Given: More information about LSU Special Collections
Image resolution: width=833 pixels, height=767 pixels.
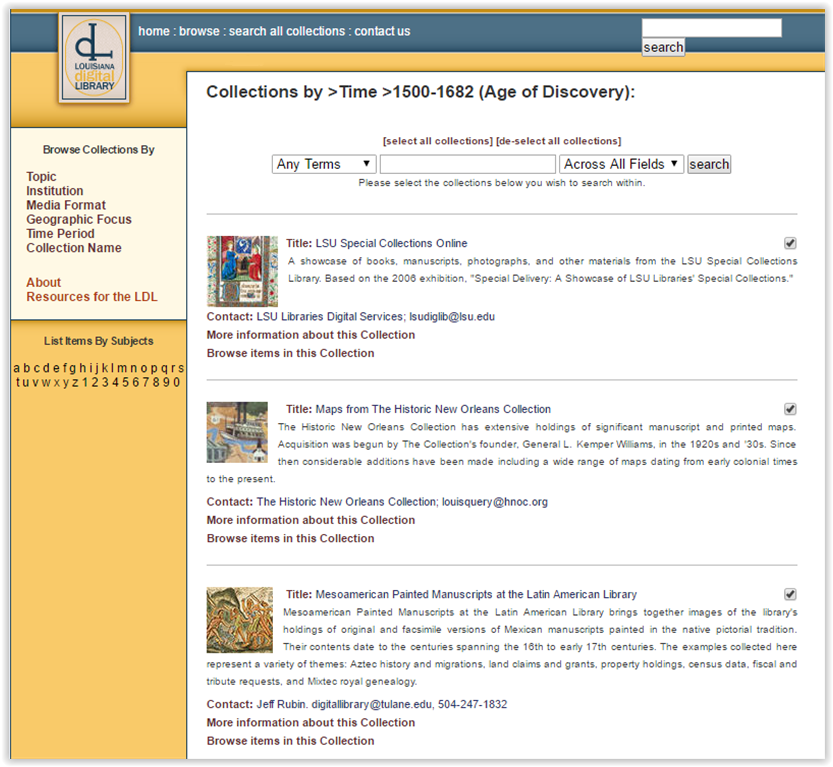Looking at the screenshot, I should tap(311, 335).
